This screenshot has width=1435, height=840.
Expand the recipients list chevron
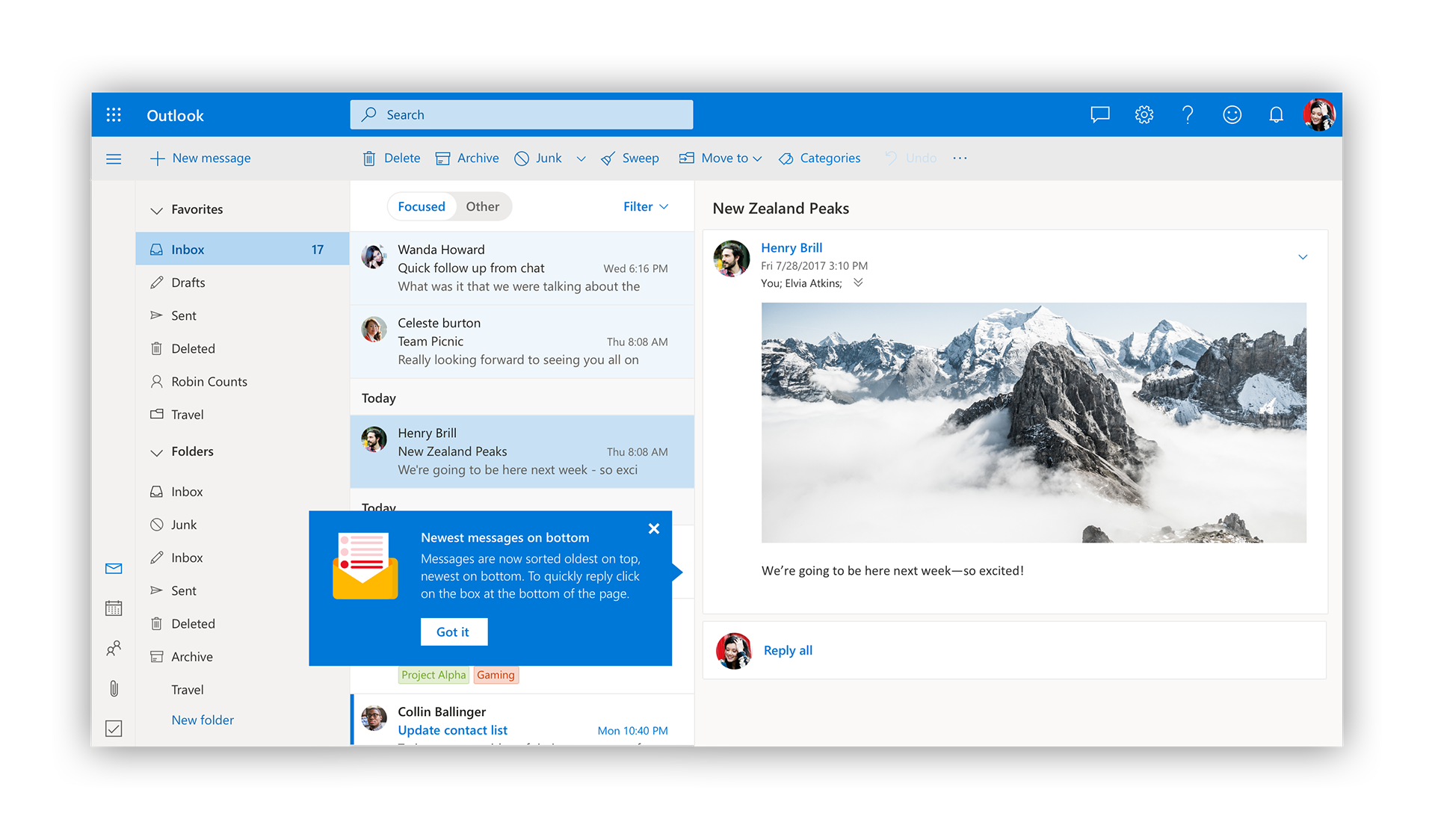tap(858, 282)
